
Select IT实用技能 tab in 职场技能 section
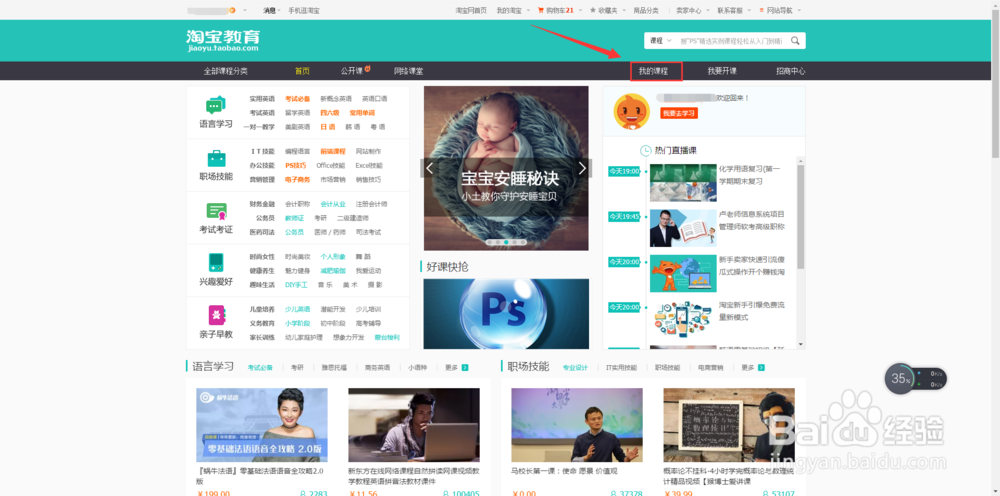[x=621, y=368]
